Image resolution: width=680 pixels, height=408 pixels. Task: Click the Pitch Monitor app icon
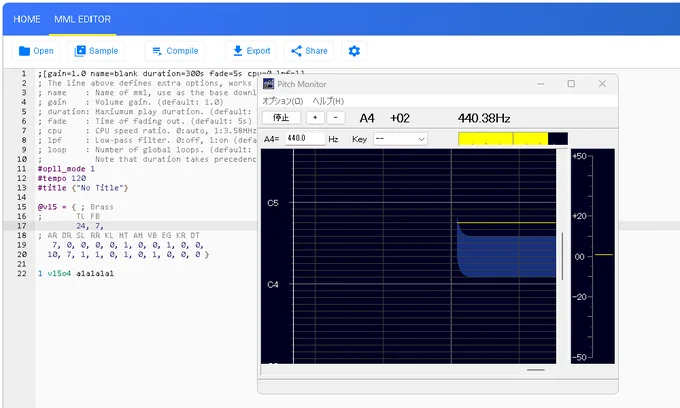(268, 84)
